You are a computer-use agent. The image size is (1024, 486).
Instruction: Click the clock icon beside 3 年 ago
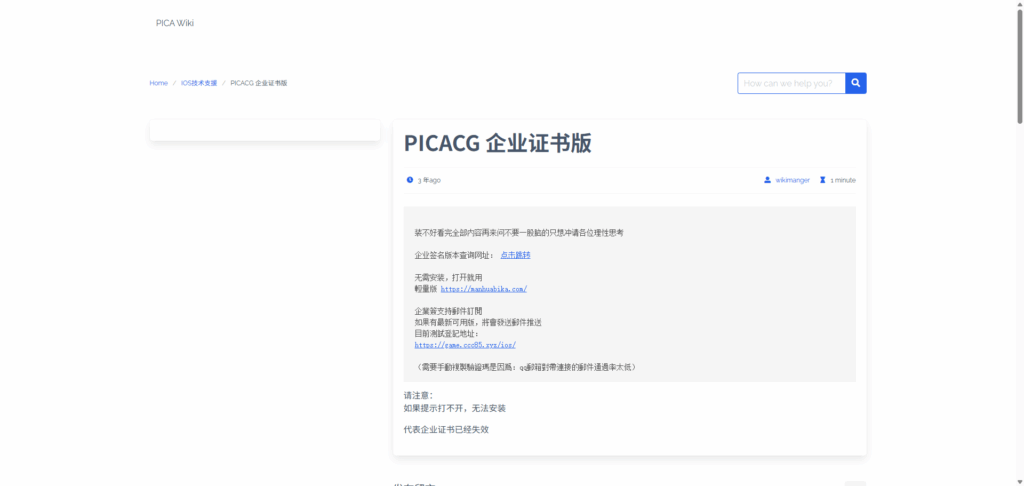[410, 180]
